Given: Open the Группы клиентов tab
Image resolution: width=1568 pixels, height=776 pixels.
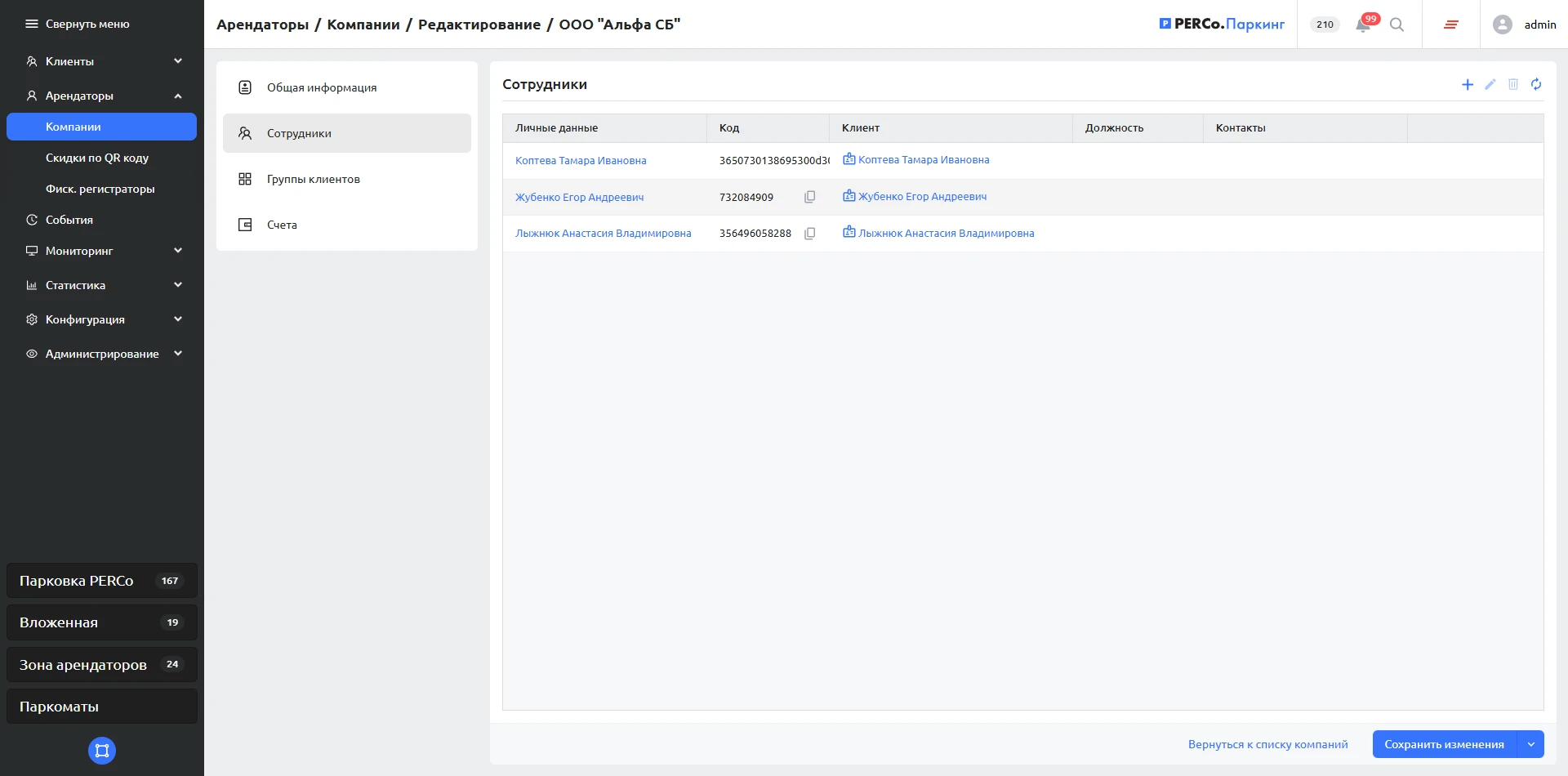Looking at the screenshot, I should click(x=314, y=179).
